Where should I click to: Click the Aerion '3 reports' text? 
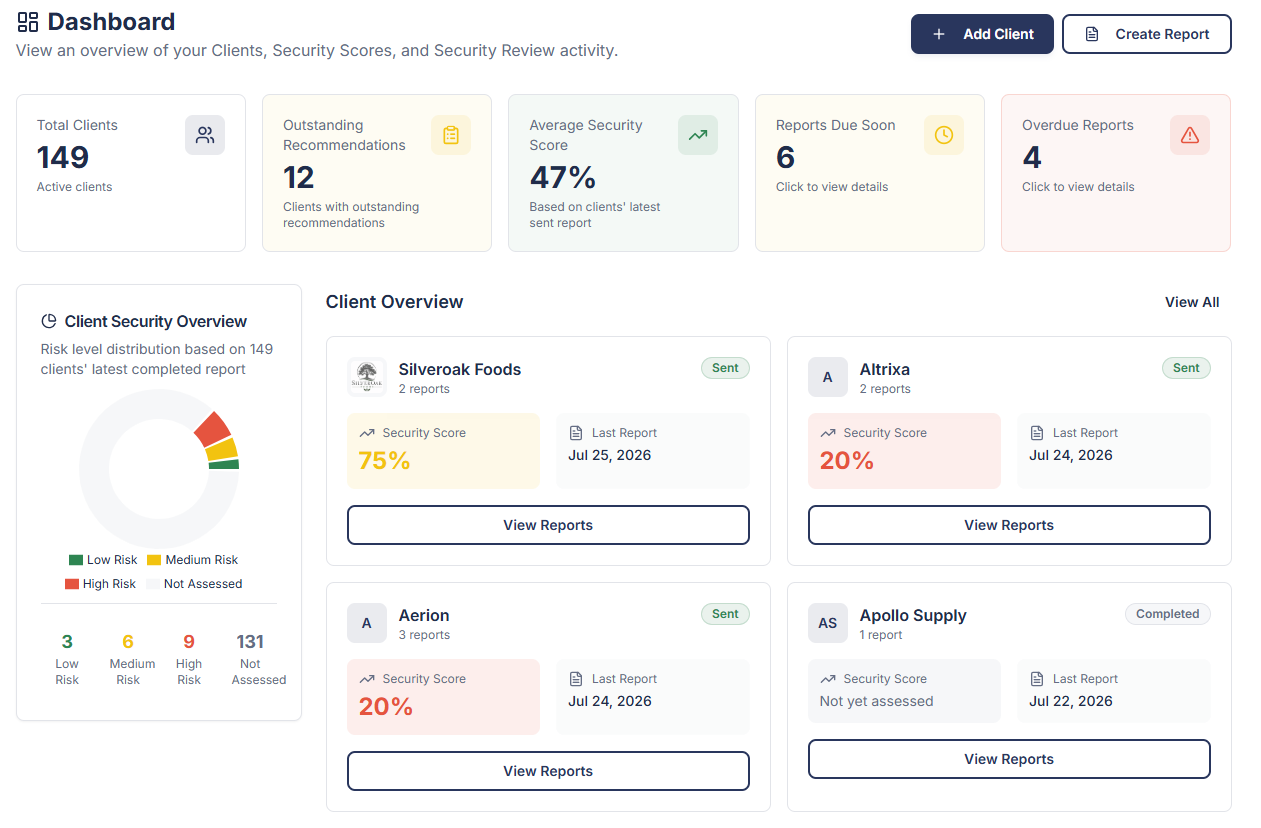[424, 635]
